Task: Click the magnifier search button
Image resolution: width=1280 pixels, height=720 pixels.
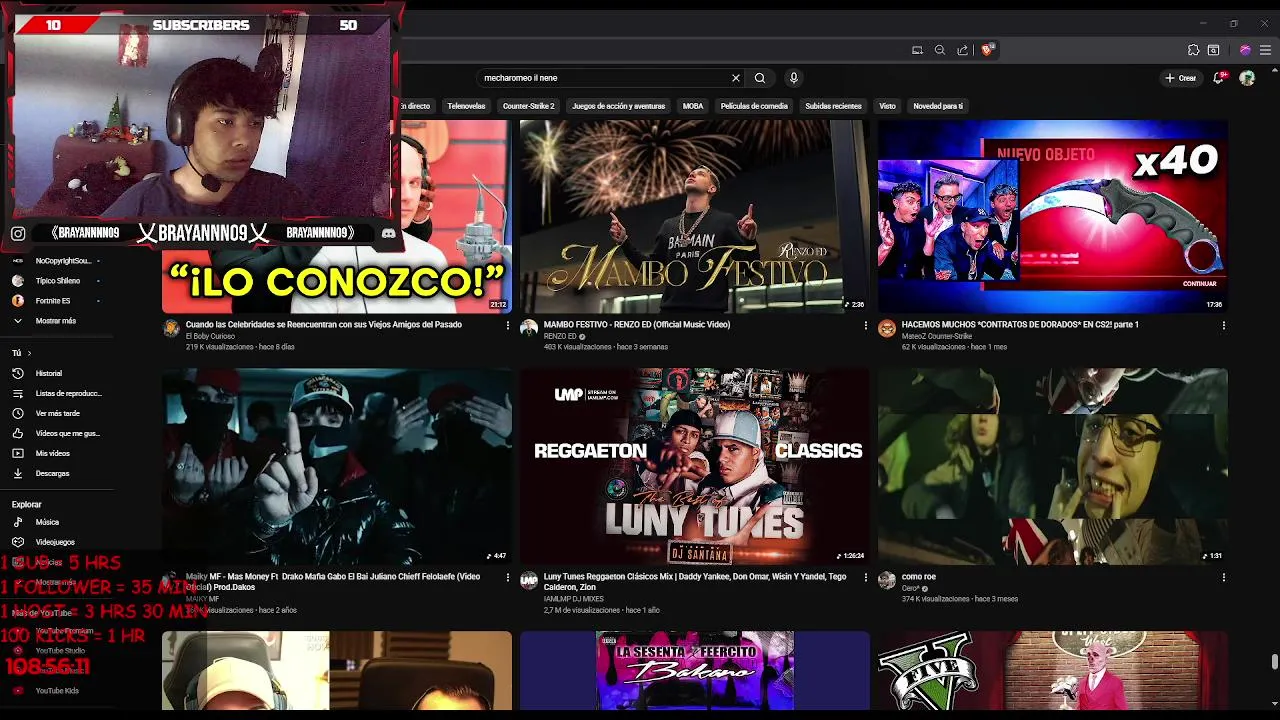Action: (x=760, y=78)
